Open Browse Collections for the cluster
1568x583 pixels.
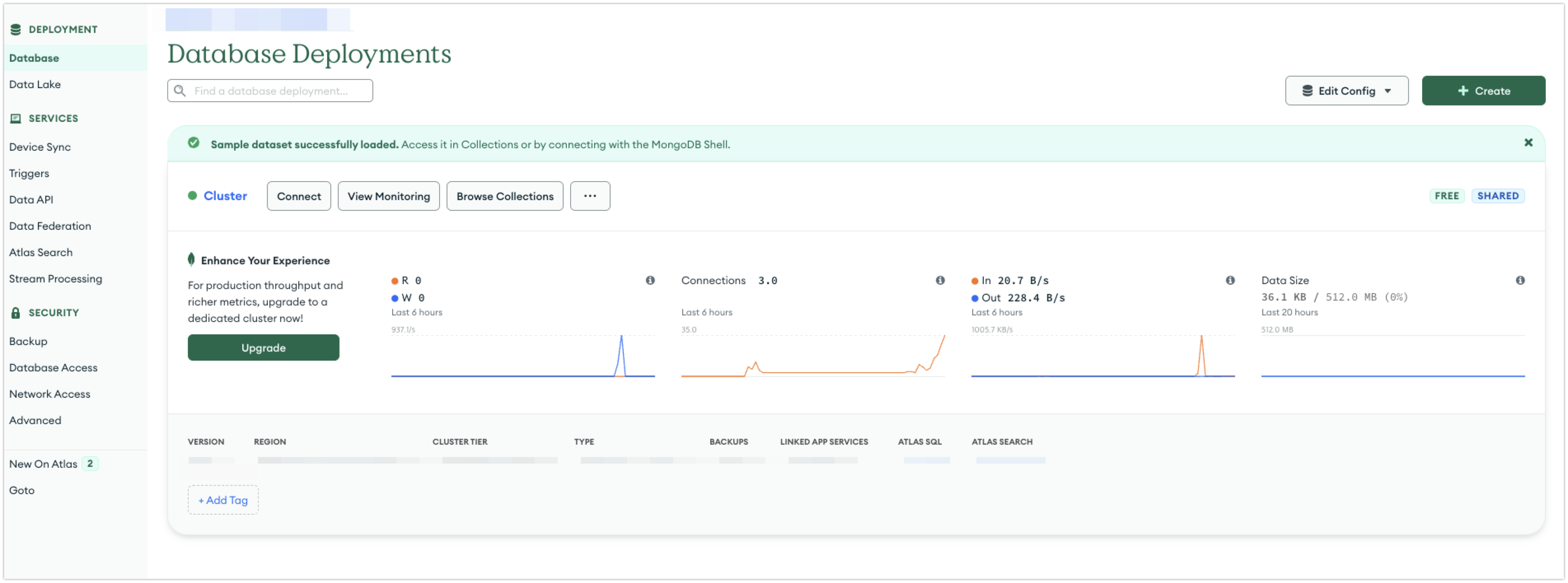pos(504,196)
